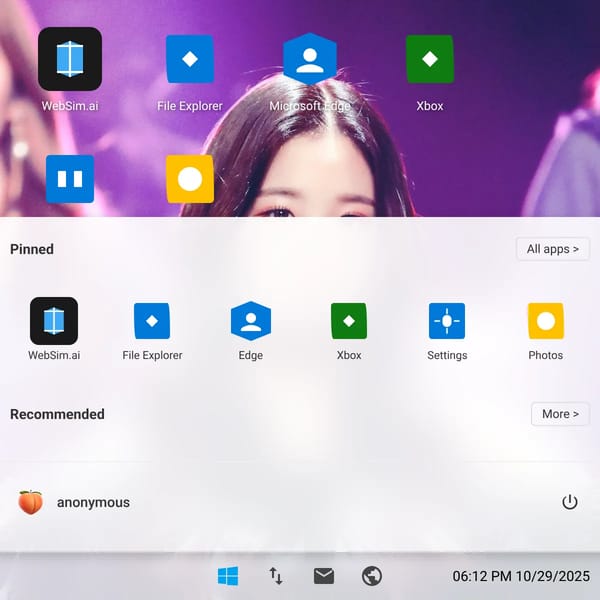Show More recommended items
This screenshot has width=600, height=600.
tap(560, 414)
